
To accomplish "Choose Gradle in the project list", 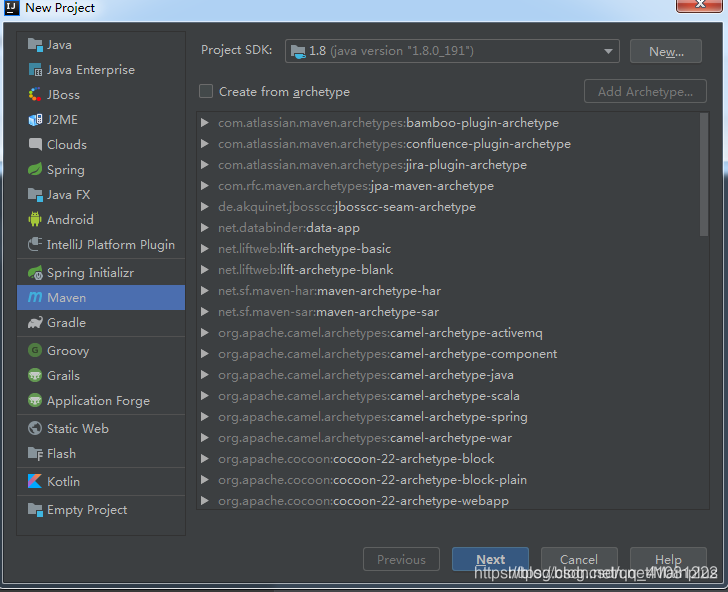I will tap(101, 323).
